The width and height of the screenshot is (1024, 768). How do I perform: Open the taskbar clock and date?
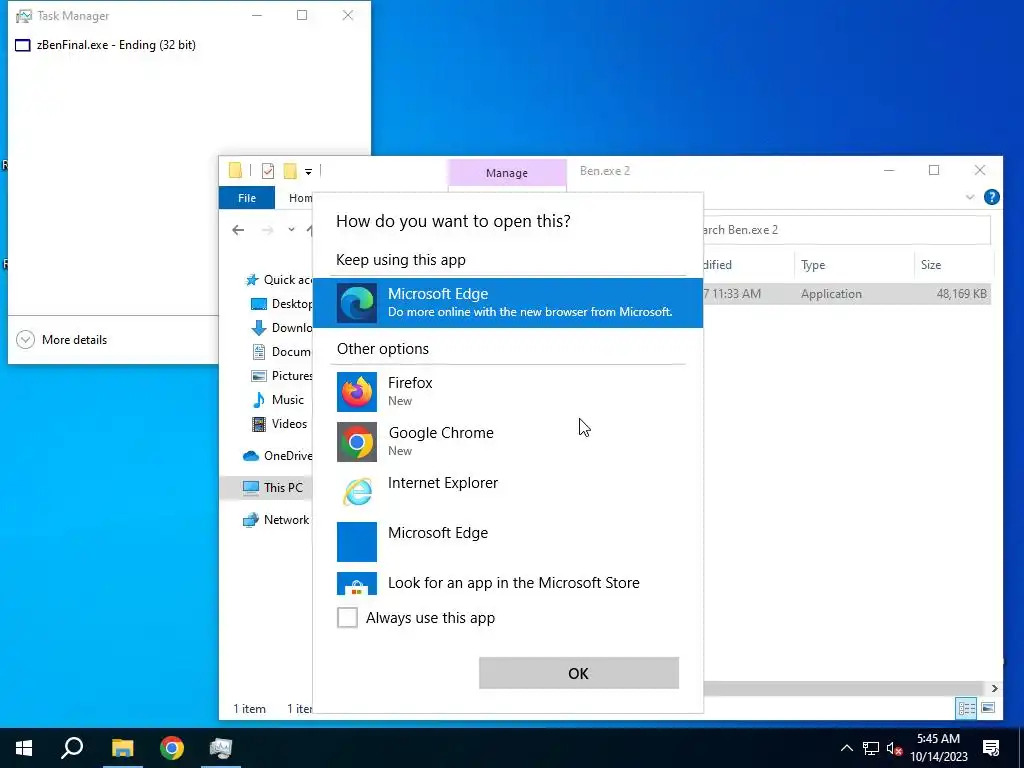pos(939,748)
